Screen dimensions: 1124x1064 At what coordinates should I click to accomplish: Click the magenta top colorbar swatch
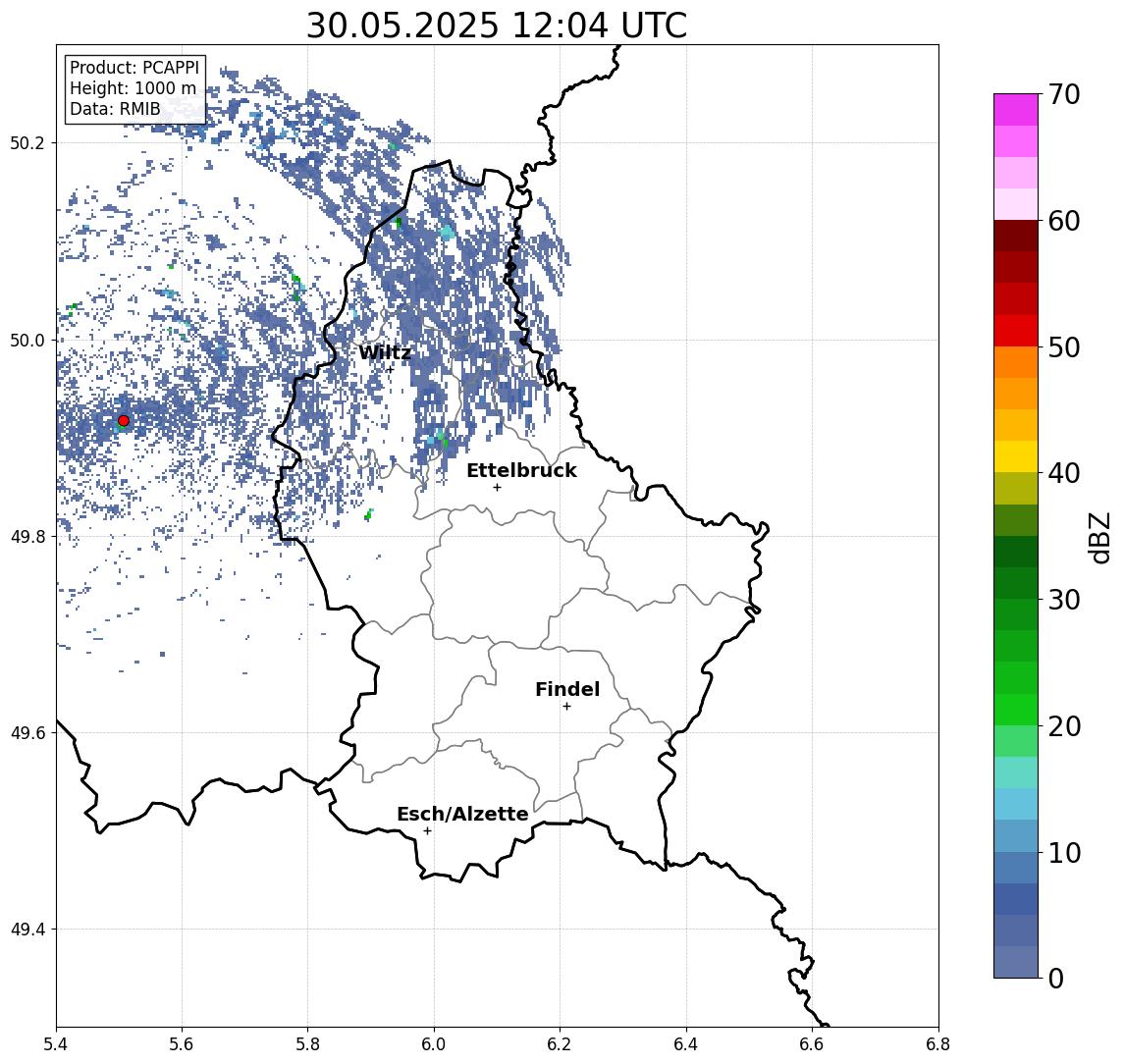[1016, 110]
